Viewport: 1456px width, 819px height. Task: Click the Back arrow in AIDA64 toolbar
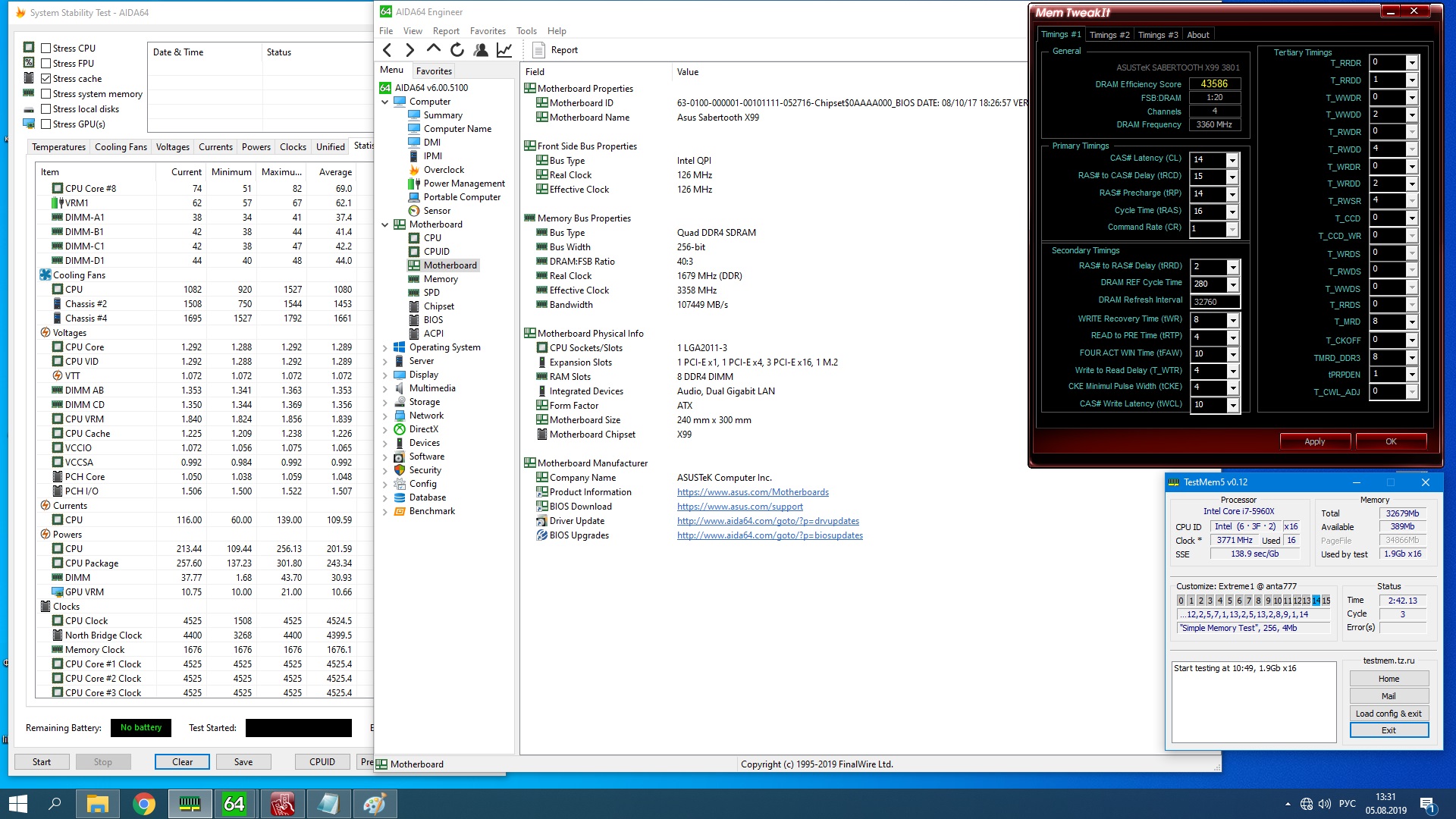(x=388, y=50)
